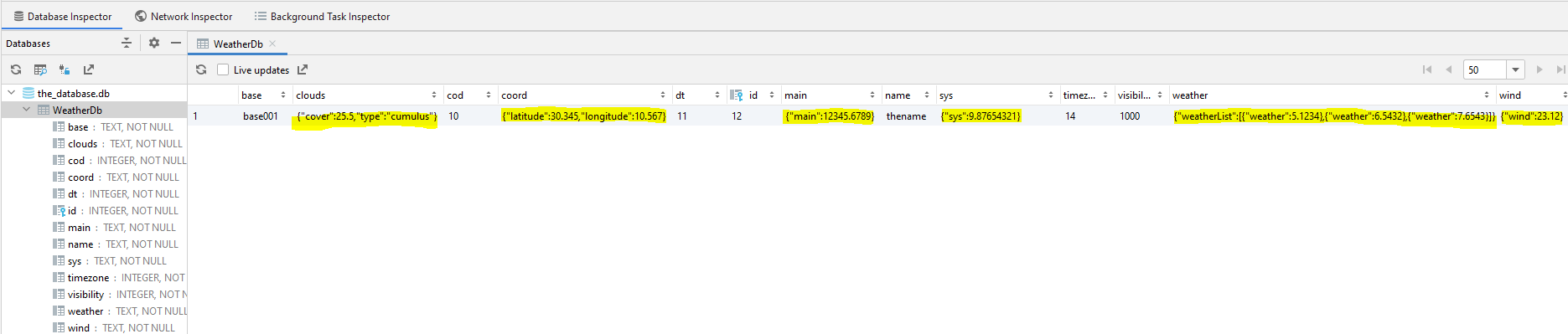Screen dimensions: 1568x334
Task: Click the wind column header
Action: point(1532,95)
